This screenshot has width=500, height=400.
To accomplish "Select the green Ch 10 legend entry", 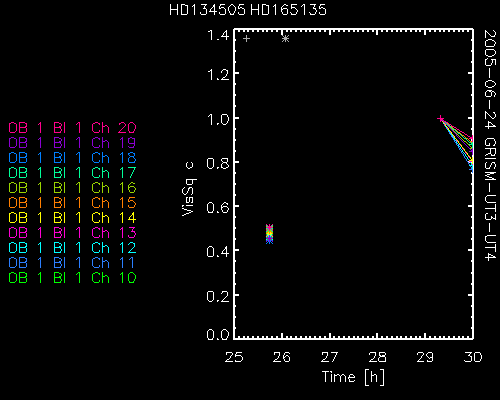I will [x=72, y=278].
